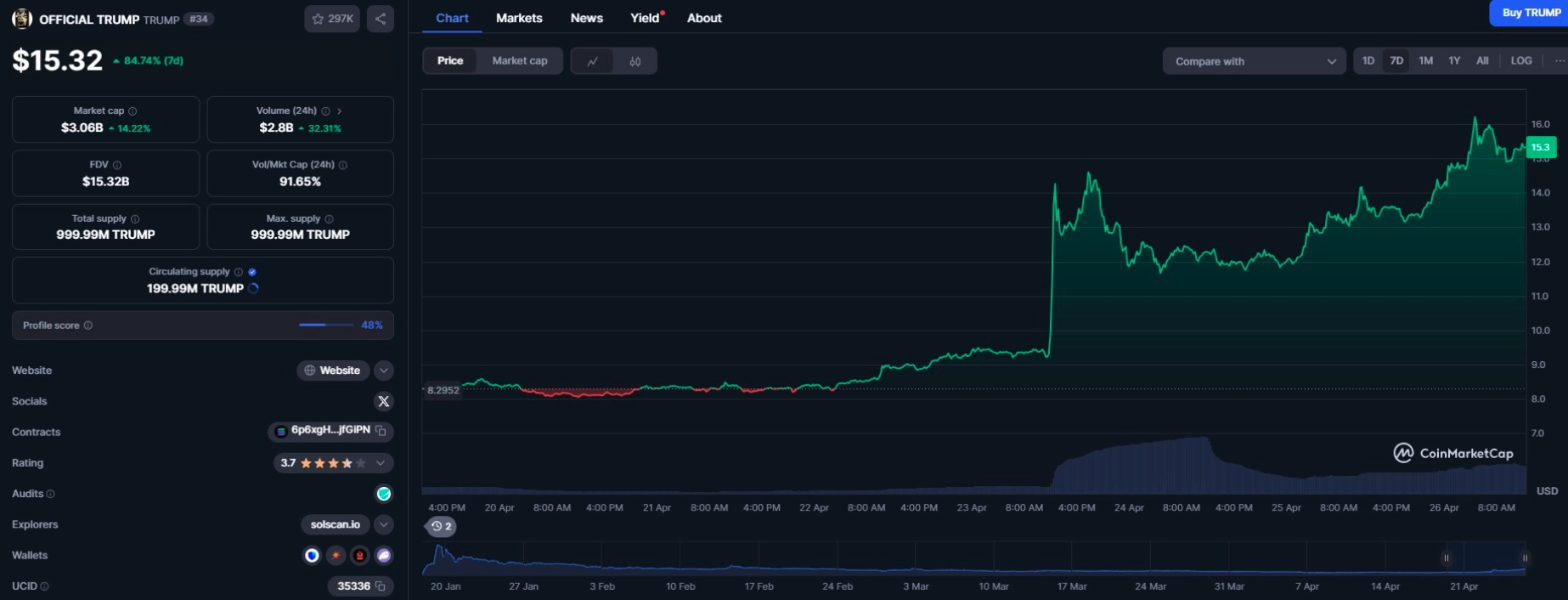Click the OFFICIAL TRUMP coin logo
The image size is (1568, 600).
pyautogui.click(x=22, y=19)
